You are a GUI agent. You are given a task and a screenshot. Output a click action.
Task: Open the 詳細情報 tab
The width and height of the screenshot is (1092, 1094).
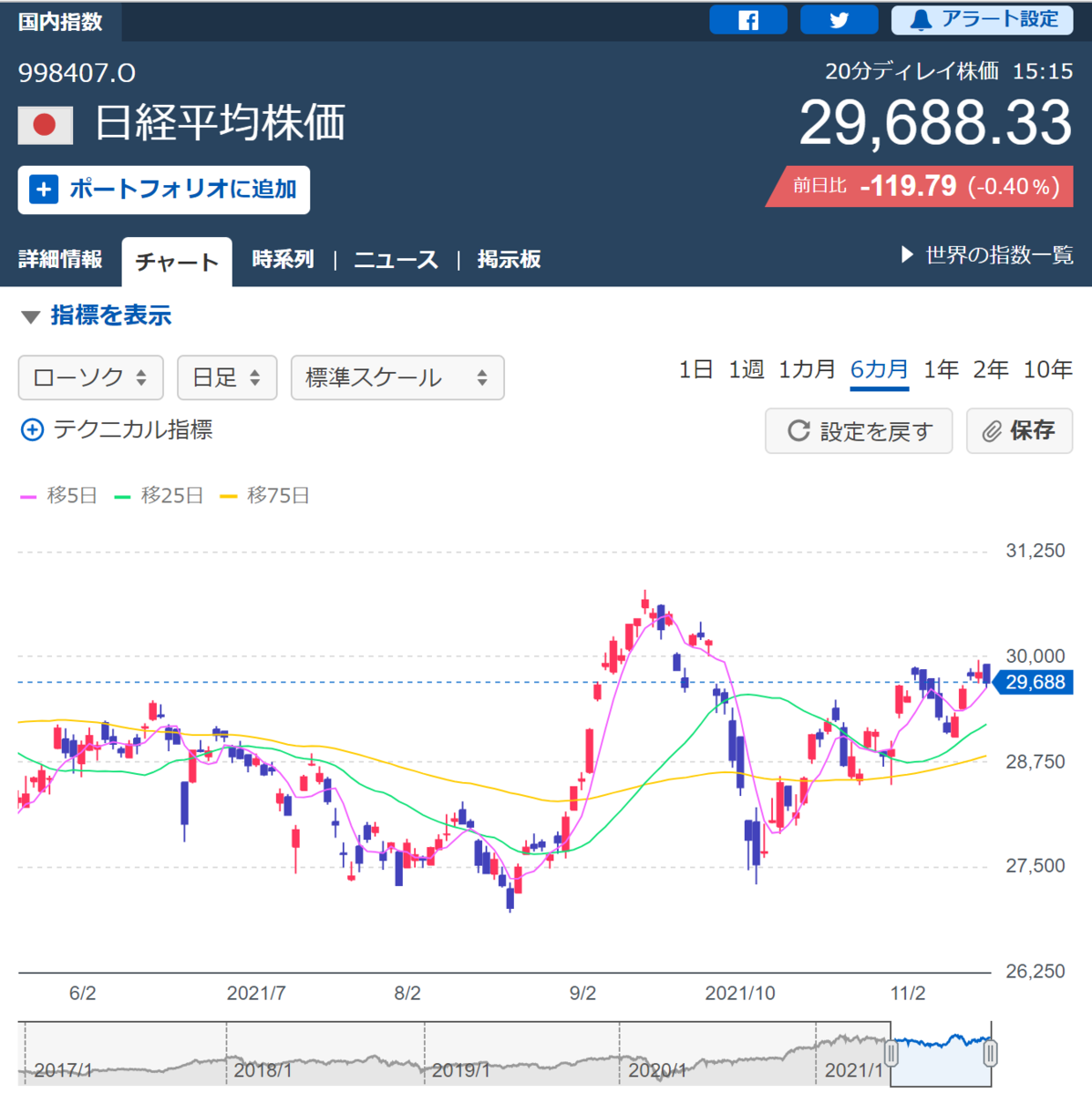[60, 260]
